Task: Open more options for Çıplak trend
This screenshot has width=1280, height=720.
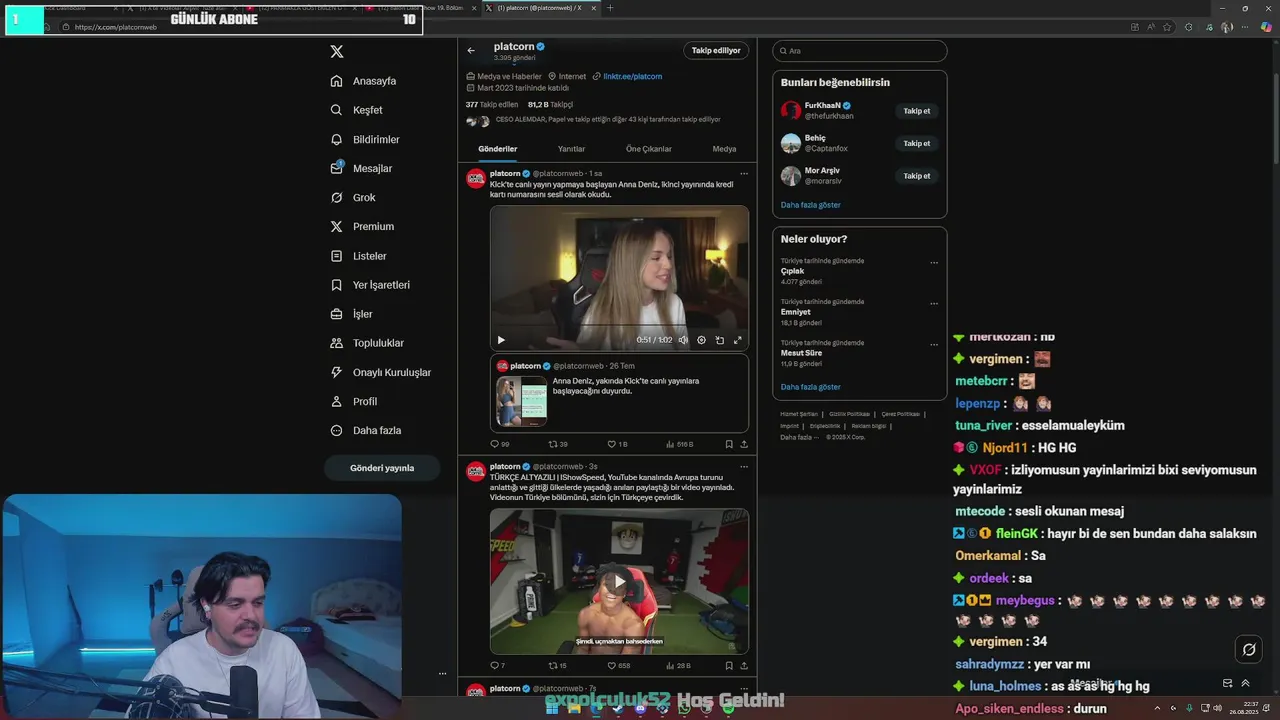Action: 934,263
